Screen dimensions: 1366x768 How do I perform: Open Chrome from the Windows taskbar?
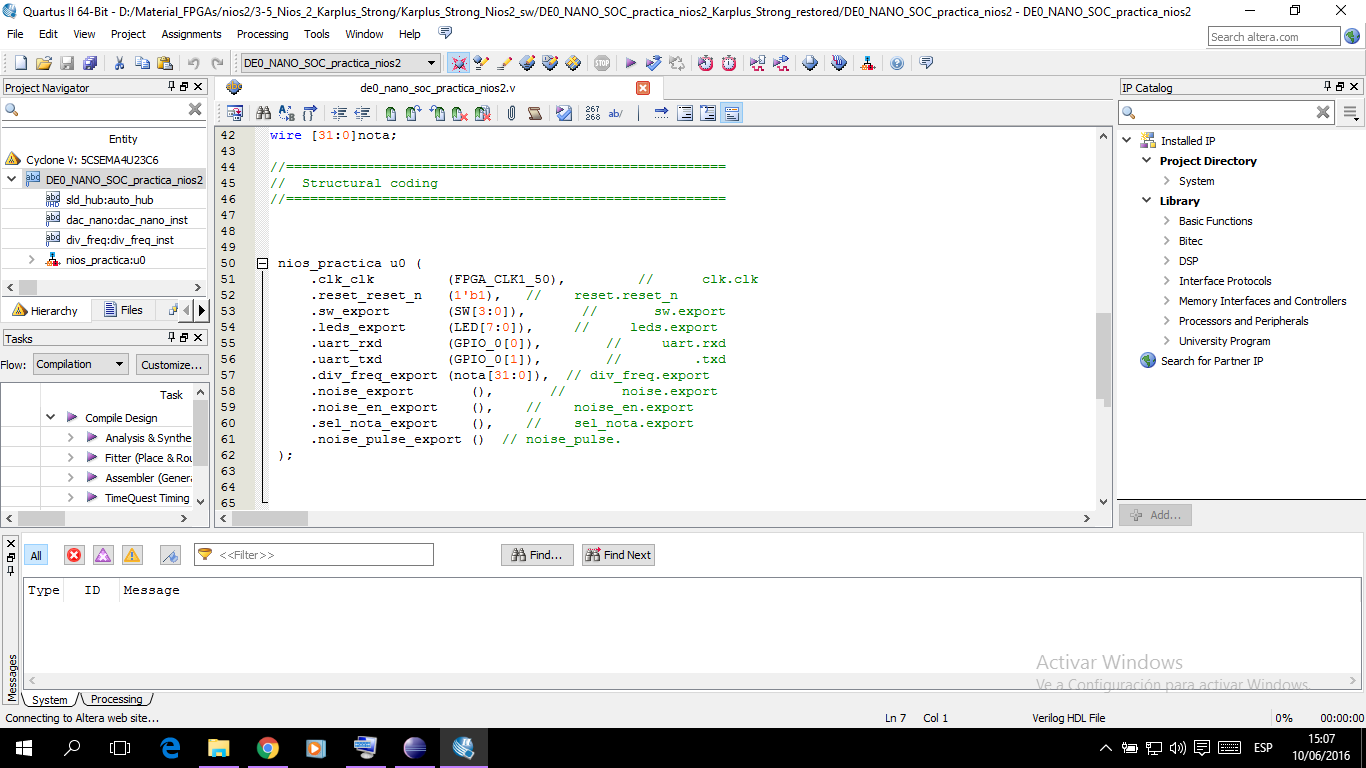click(x=267, y=747)
